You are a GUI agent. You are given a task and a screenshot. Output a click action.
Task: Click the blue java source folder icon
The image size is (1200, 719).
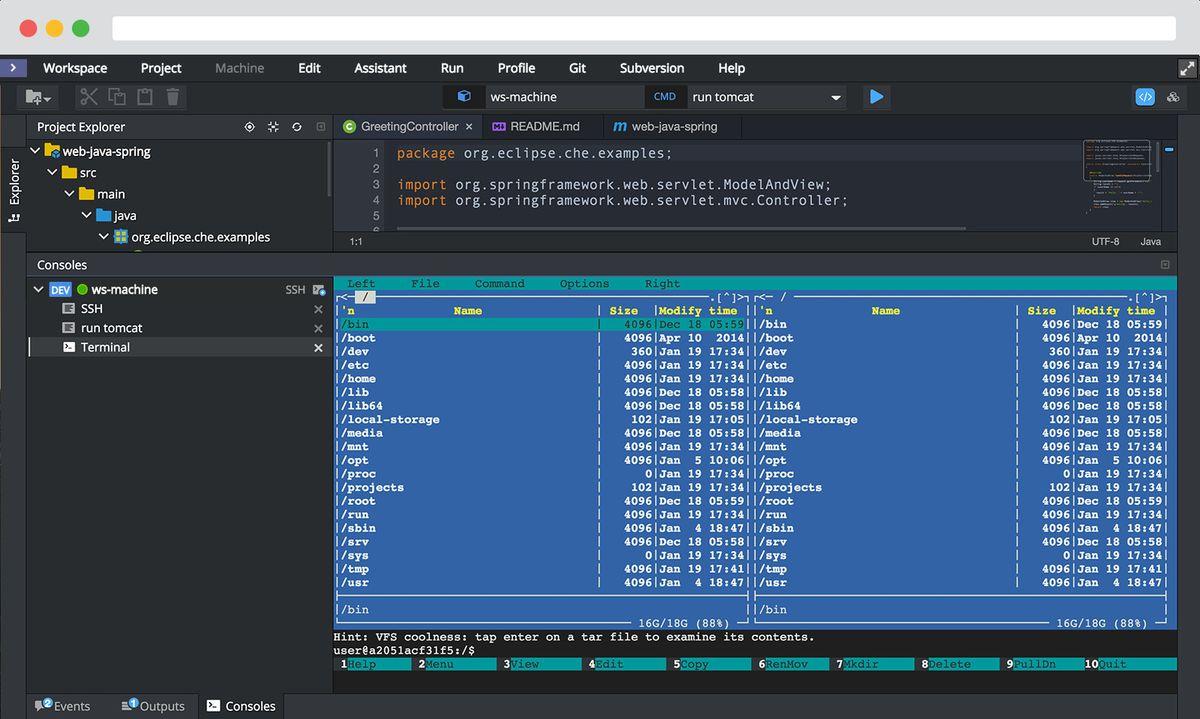104,215
